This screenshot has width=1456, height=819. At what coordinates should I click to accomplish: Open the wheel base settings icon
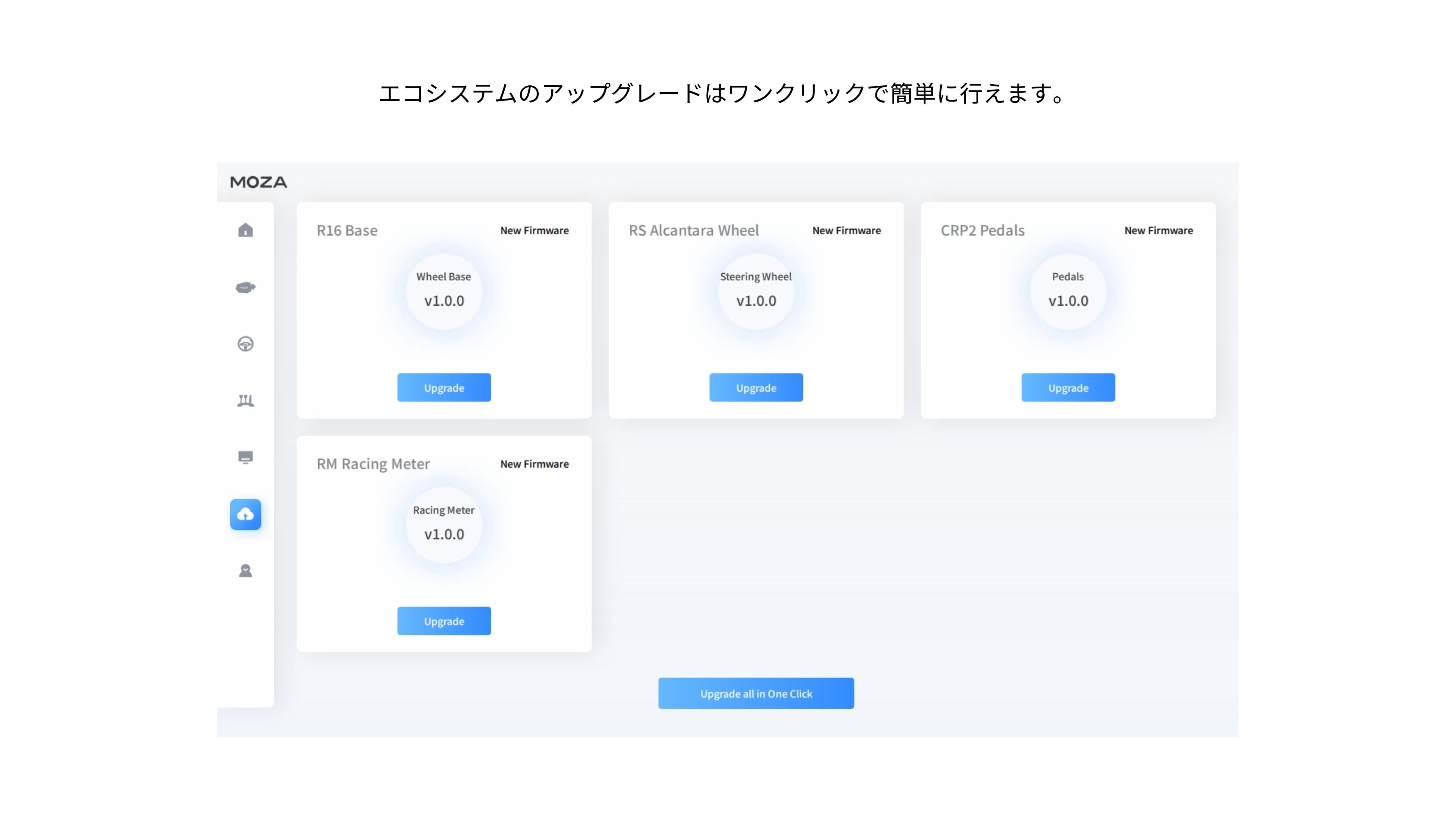pos(245,287)
